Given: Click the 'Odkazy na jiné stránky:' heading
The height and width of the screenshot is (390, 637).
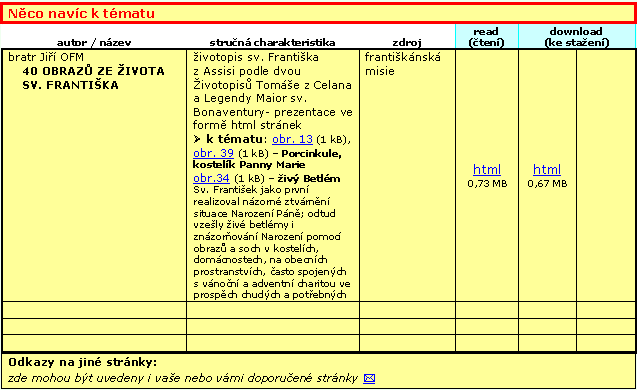Looking at the screenshot, I should pyautogui.click(x=82, y=362).
